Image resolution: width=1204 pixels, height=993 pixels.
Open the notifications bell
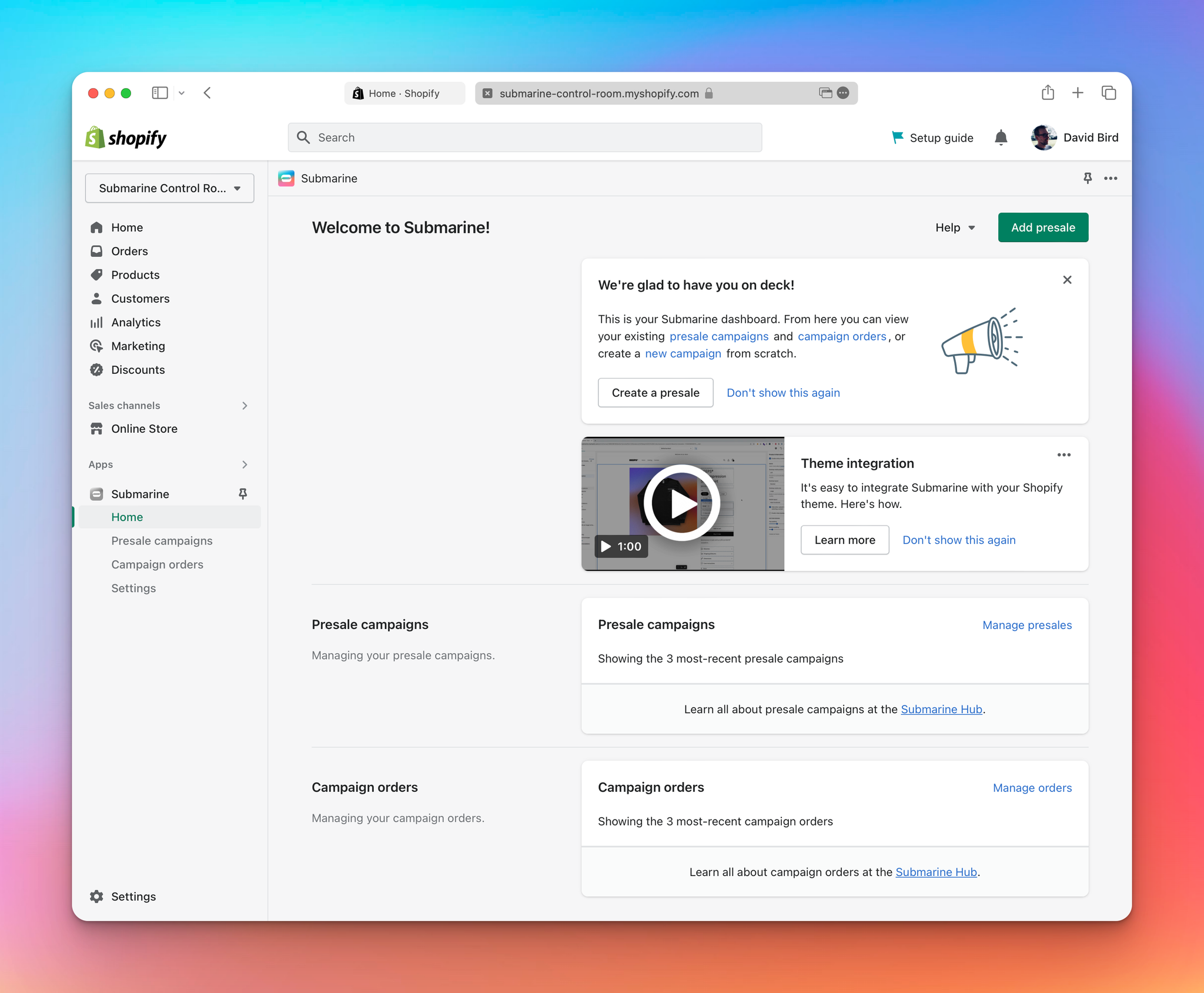tap(1001, 138)
